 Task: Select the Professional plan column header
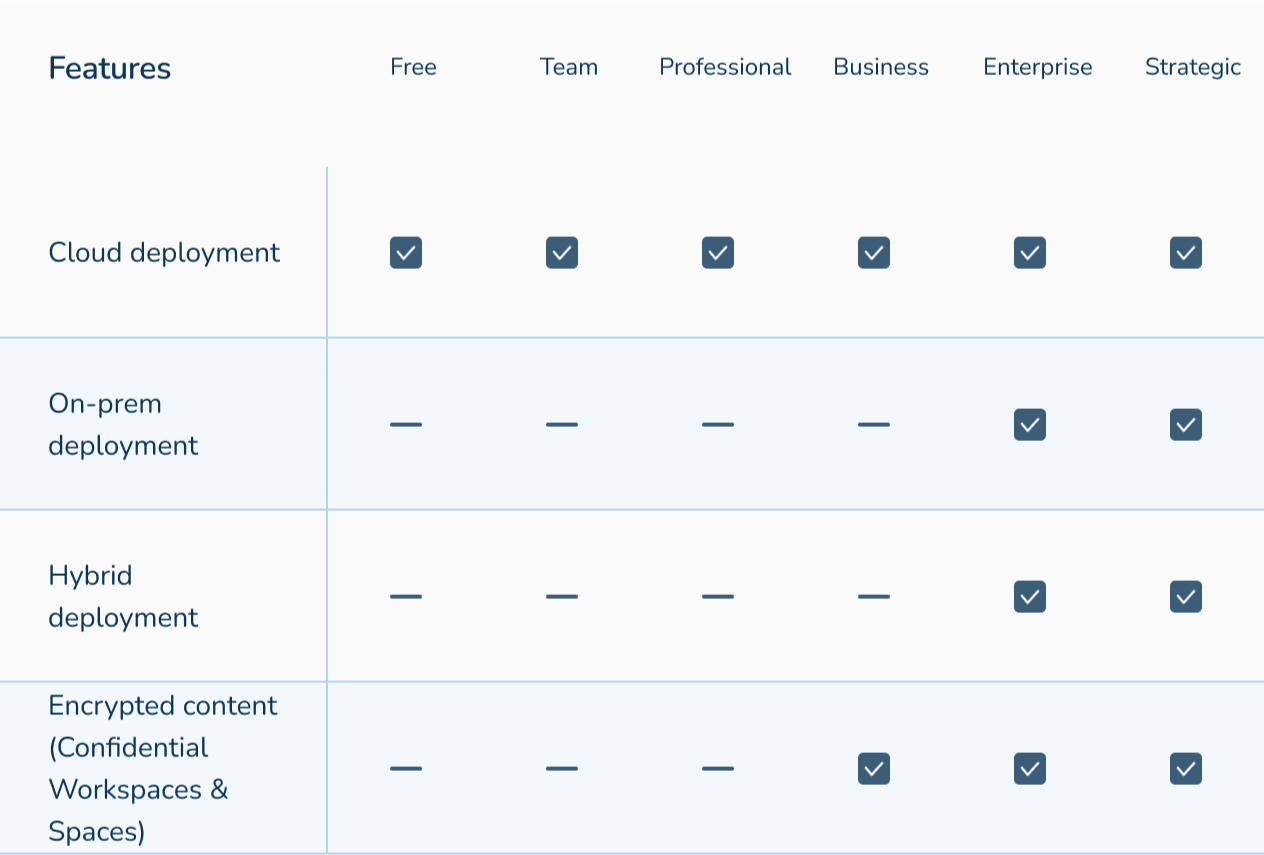(x=725, y=67)
